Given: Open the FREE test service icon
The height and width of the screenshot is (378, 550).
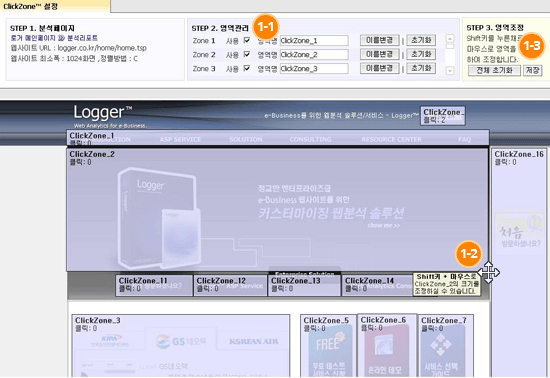Looking at the screenshot, I should [329, 351].
